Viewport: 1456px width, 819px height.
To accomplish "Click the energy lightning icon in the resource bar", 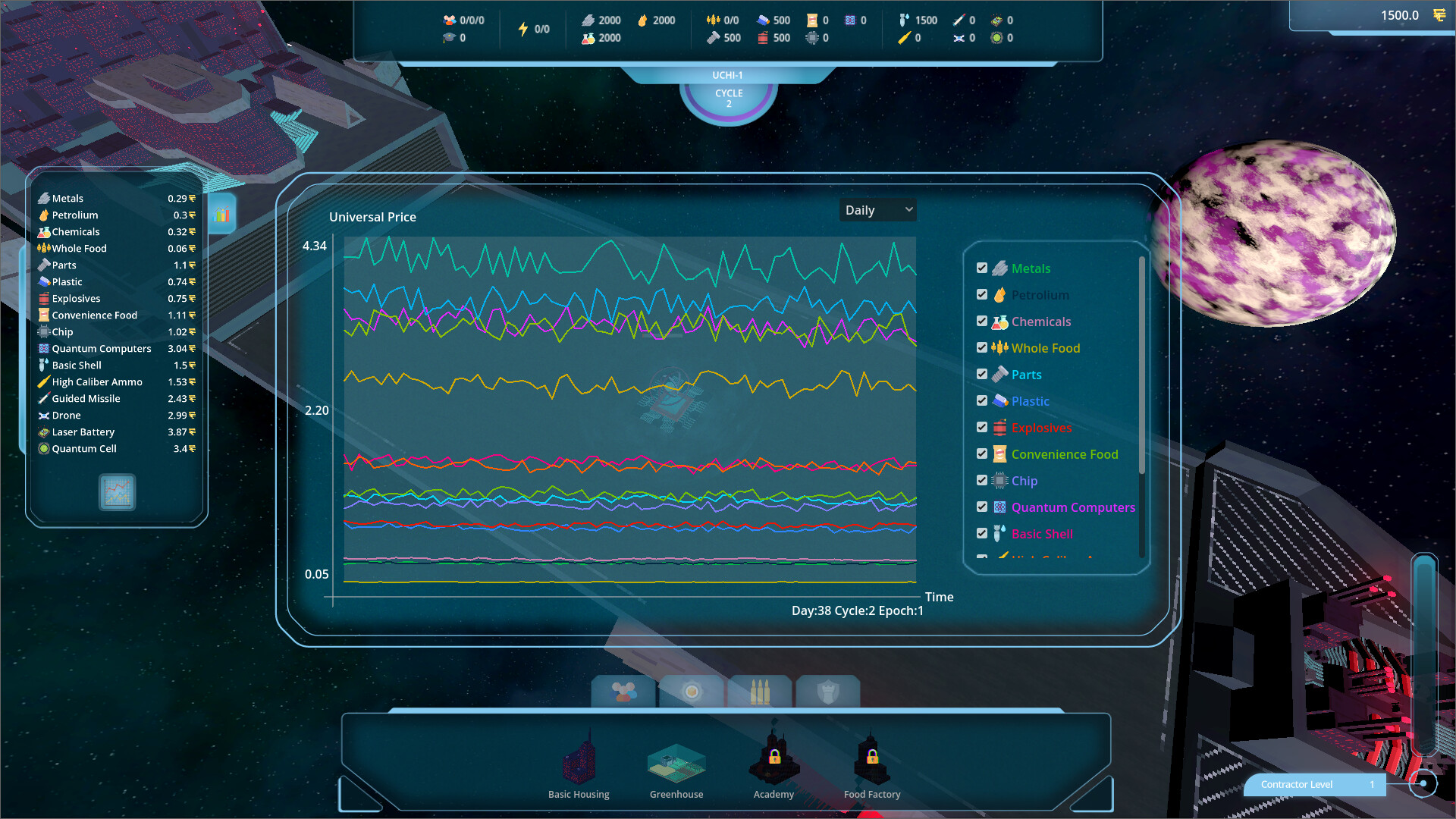I will point(524,29).
